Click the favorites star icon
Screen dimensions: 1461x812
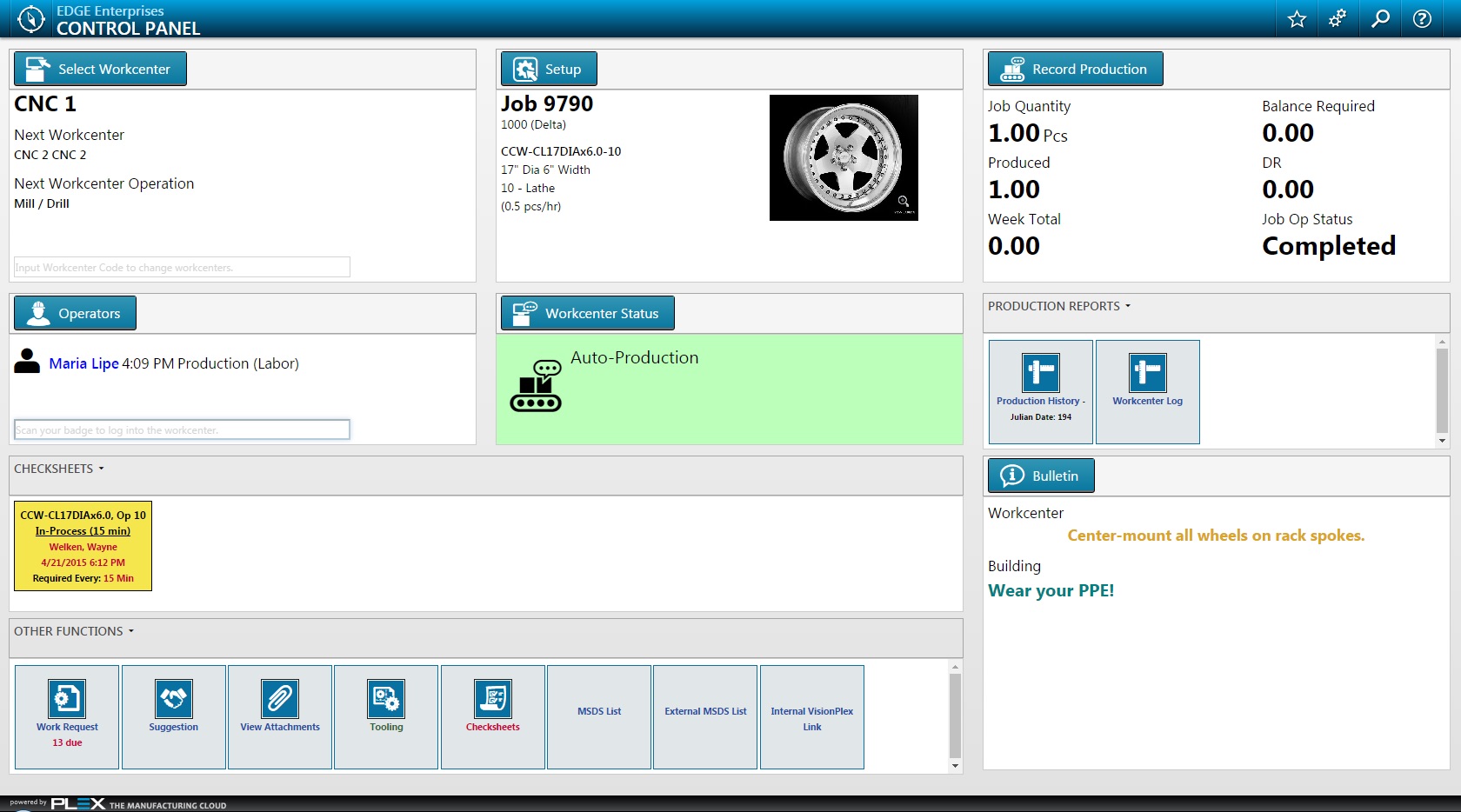coord(1296,18)
